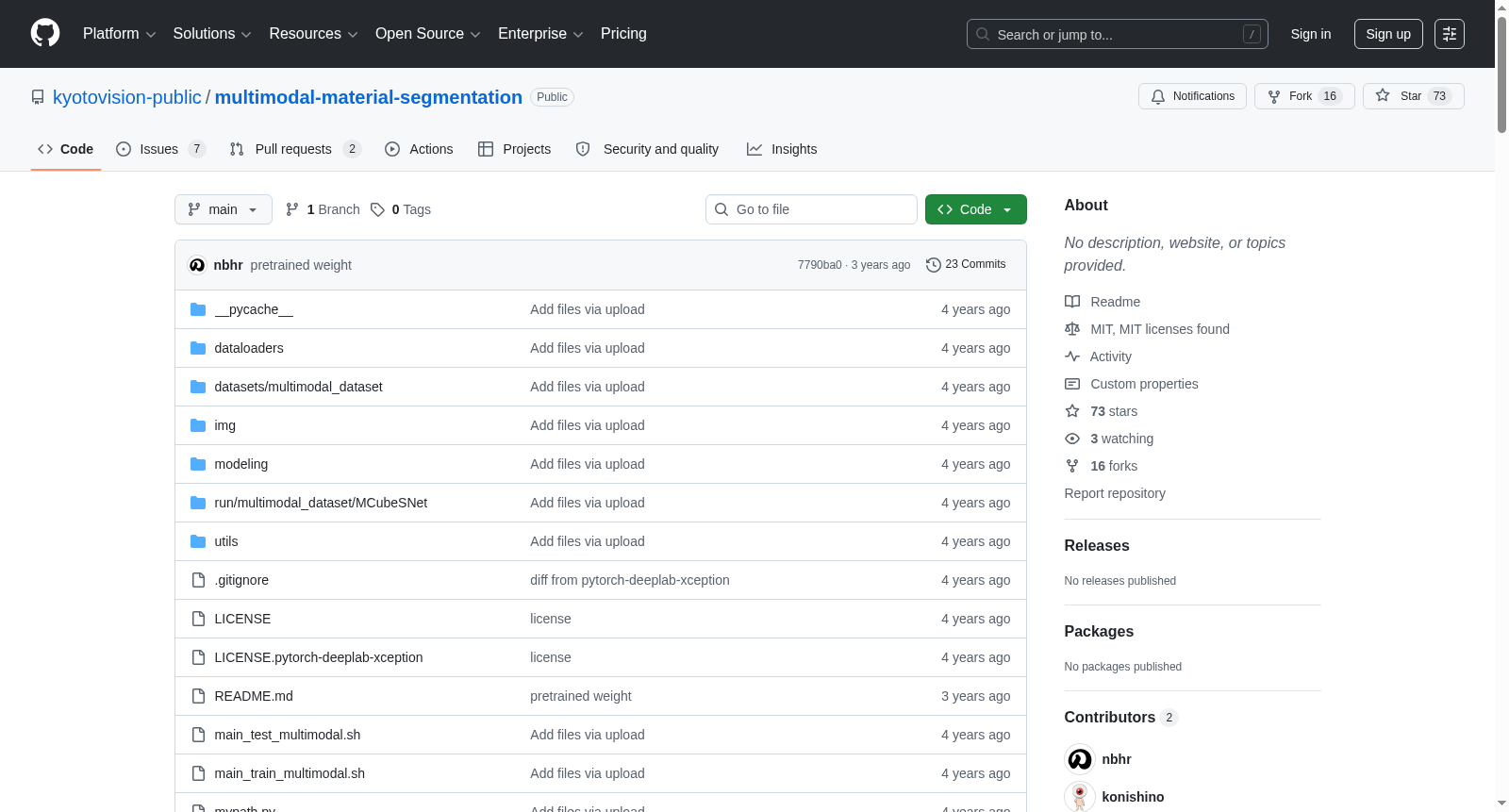Click the GitHub logo icon

pos(45,33)
